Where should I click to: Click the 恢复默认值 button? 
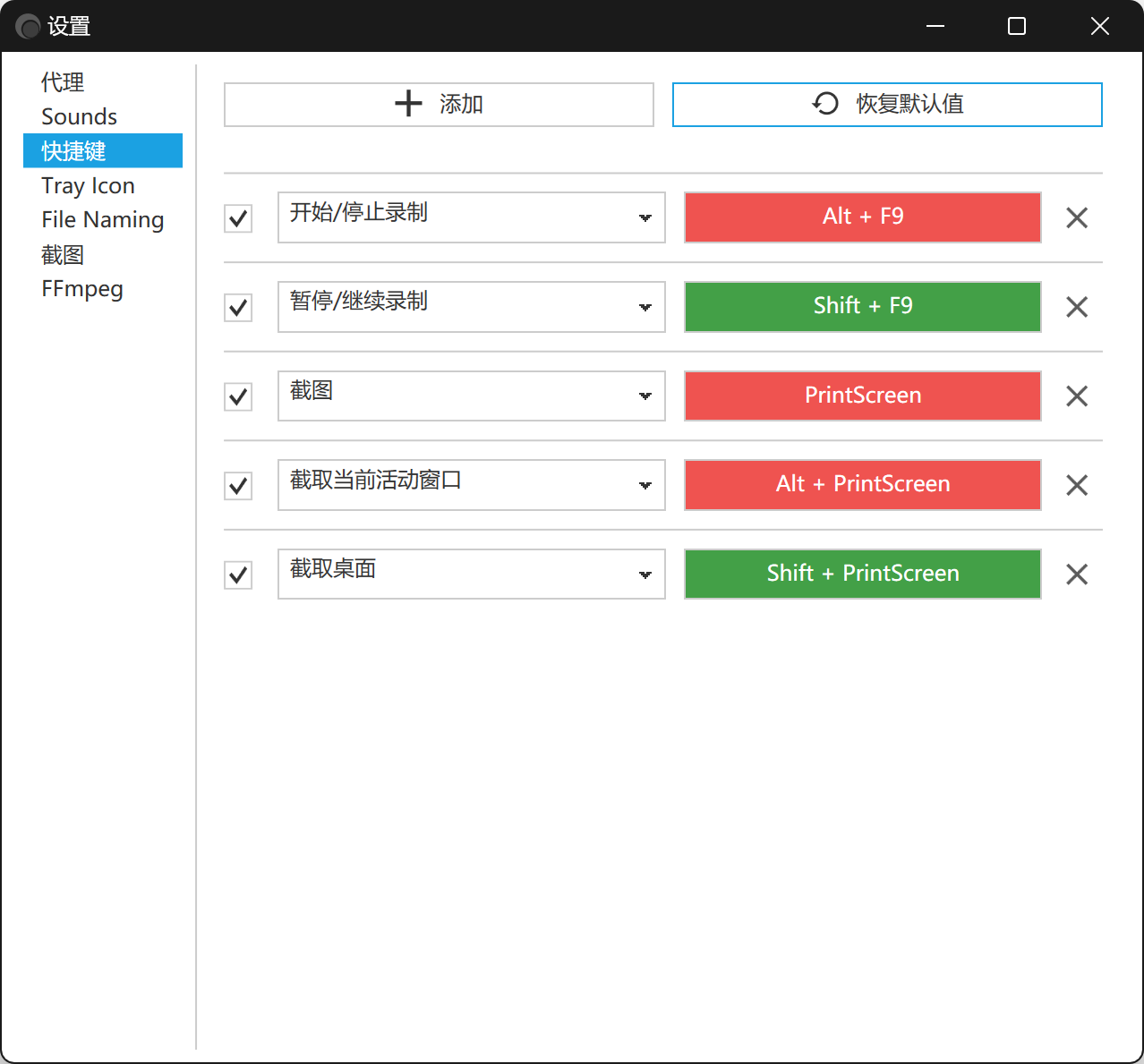click(x=887, y=105)
